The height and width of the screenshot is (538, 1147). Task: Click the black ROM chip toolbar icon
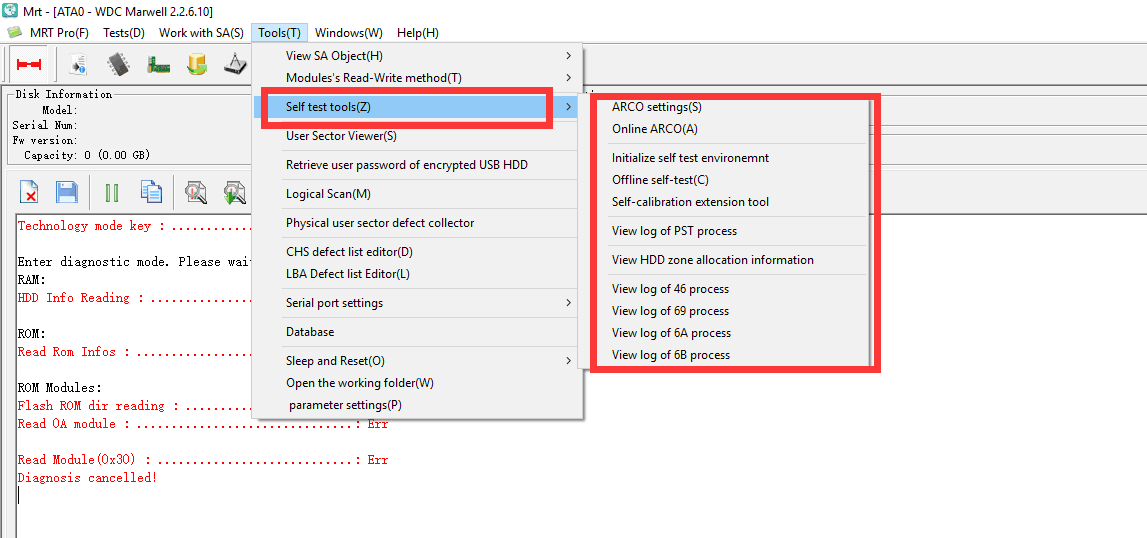click(x=118, y=64)
